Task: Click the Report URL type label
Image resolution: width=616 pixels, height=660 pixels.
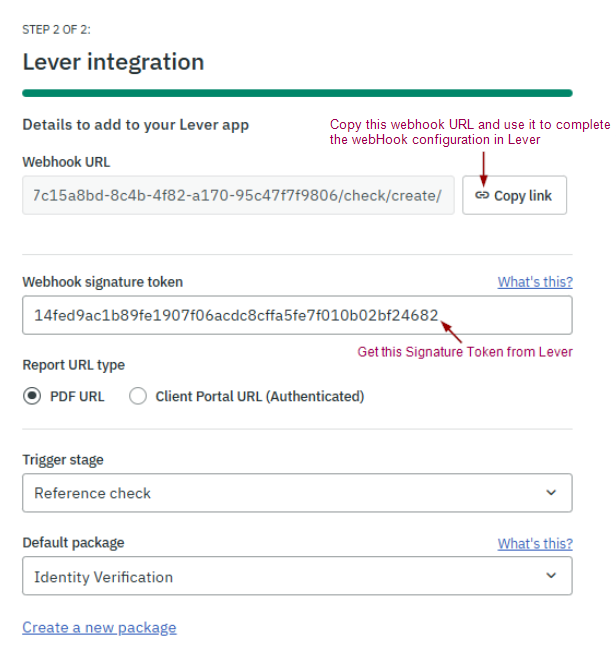Action: click(73, 365)
